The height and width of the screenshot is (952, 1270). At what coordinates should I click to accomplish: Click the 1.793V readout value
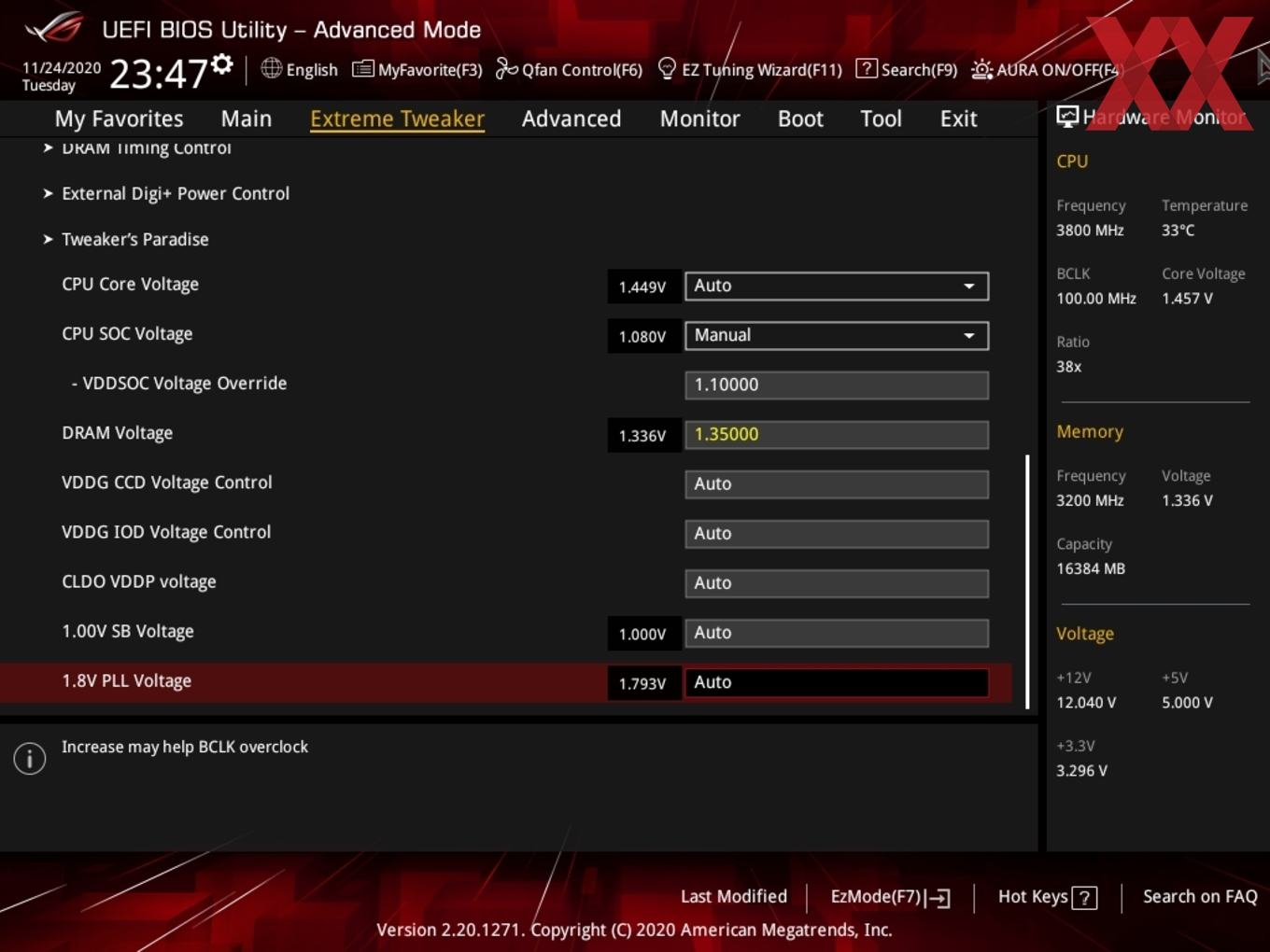[x=642, y=683]
